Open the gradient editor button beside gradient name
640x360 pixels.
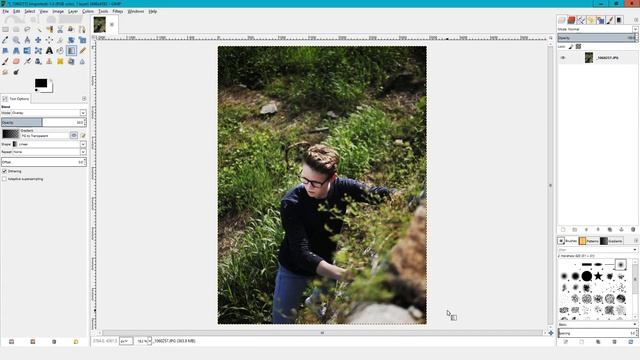tap(83, 135)
